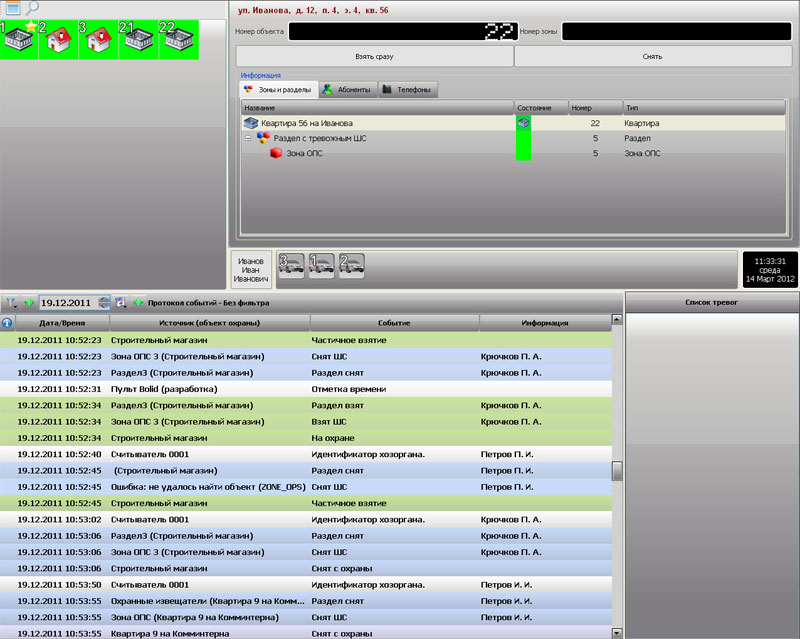800x639 pixels.
Task: Select object 1 building with star
Action: (x=19, y=40)
